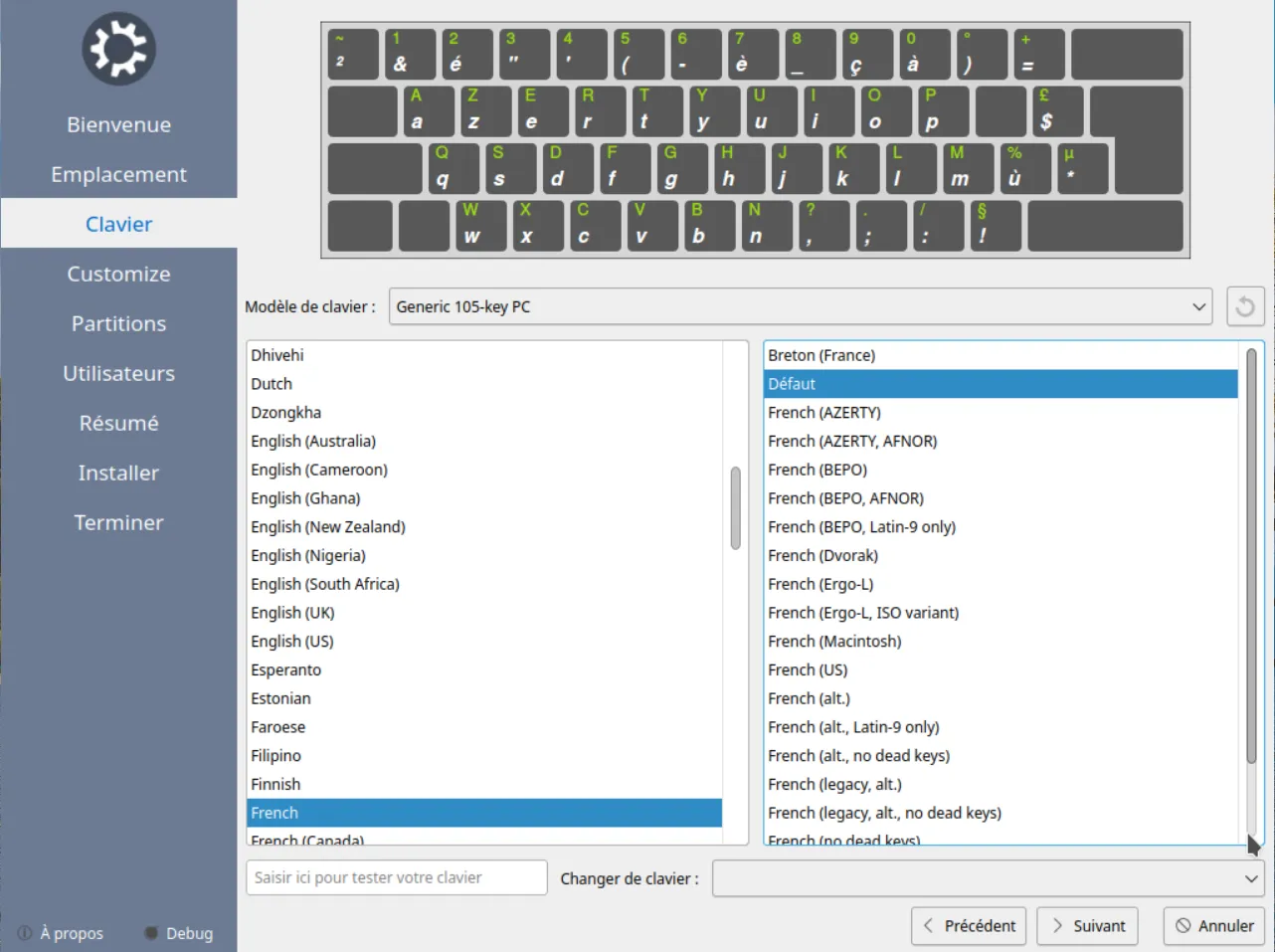Choose French (AZERTY) variant
Image resolution: width=1275 pixels, height=952 pixels.
(823, 413)
